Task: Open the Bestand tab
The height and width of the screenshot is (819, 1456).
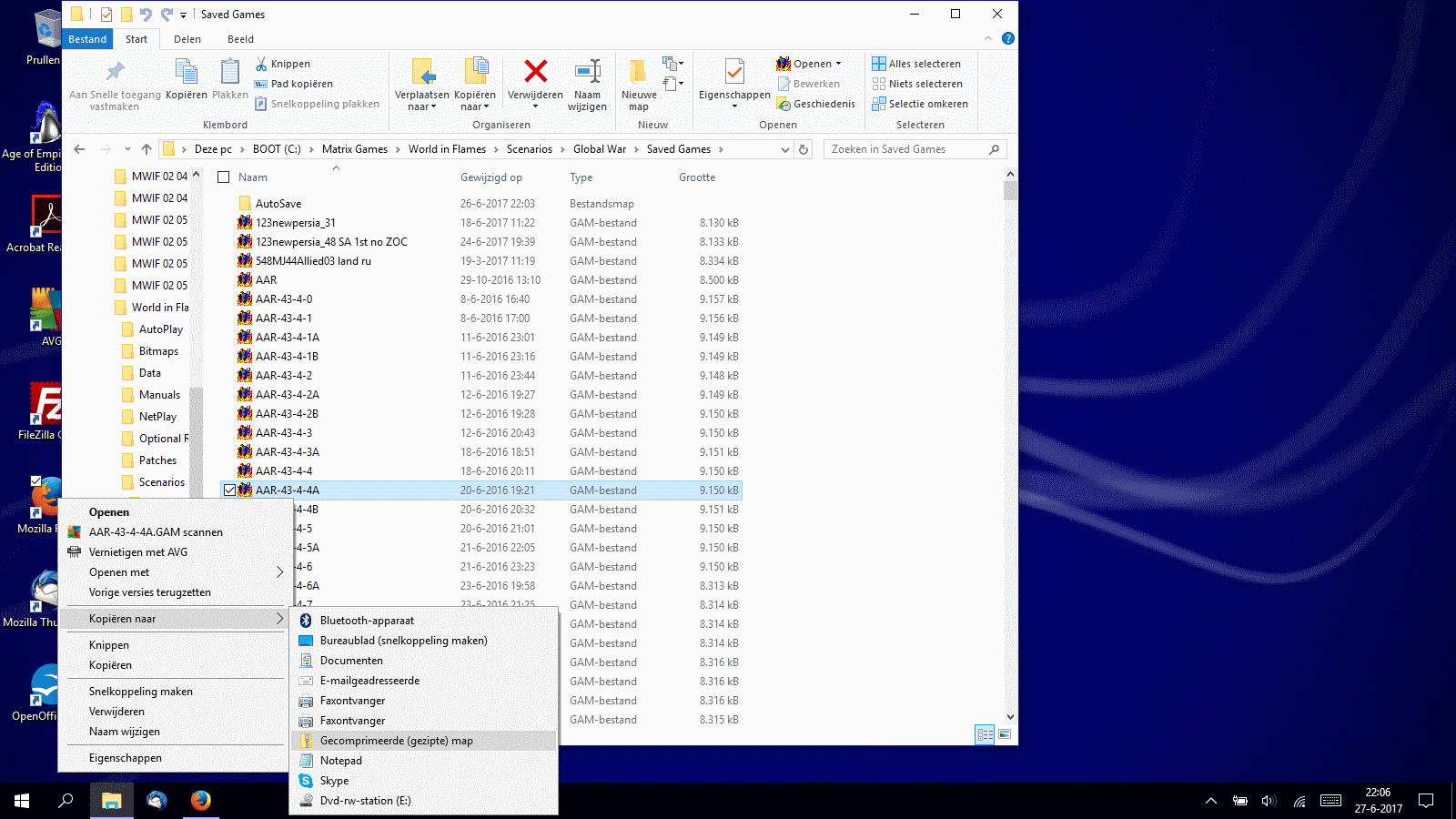Action: coord(87,39)
